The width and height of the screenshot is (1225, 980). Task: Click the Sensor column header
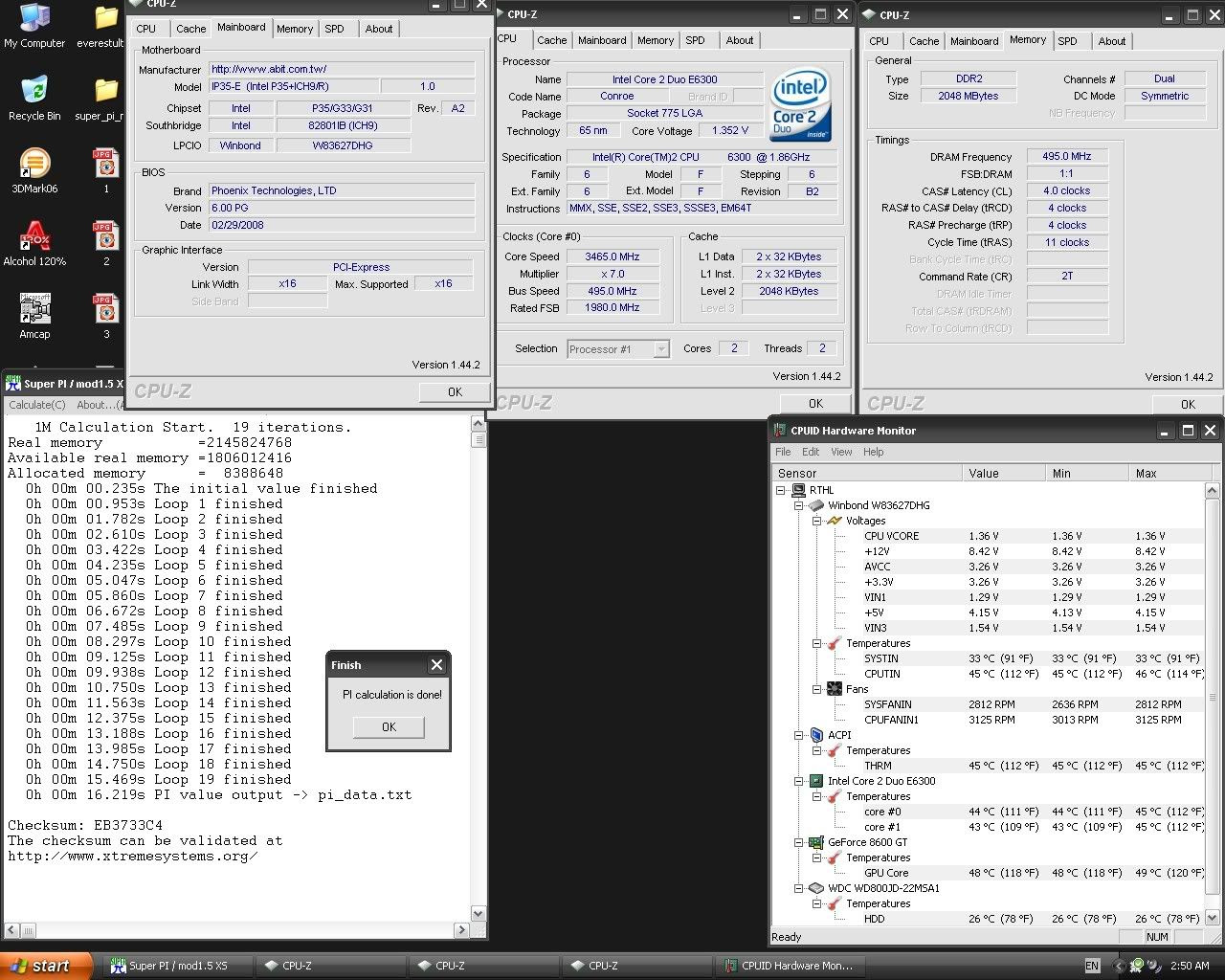867,473
